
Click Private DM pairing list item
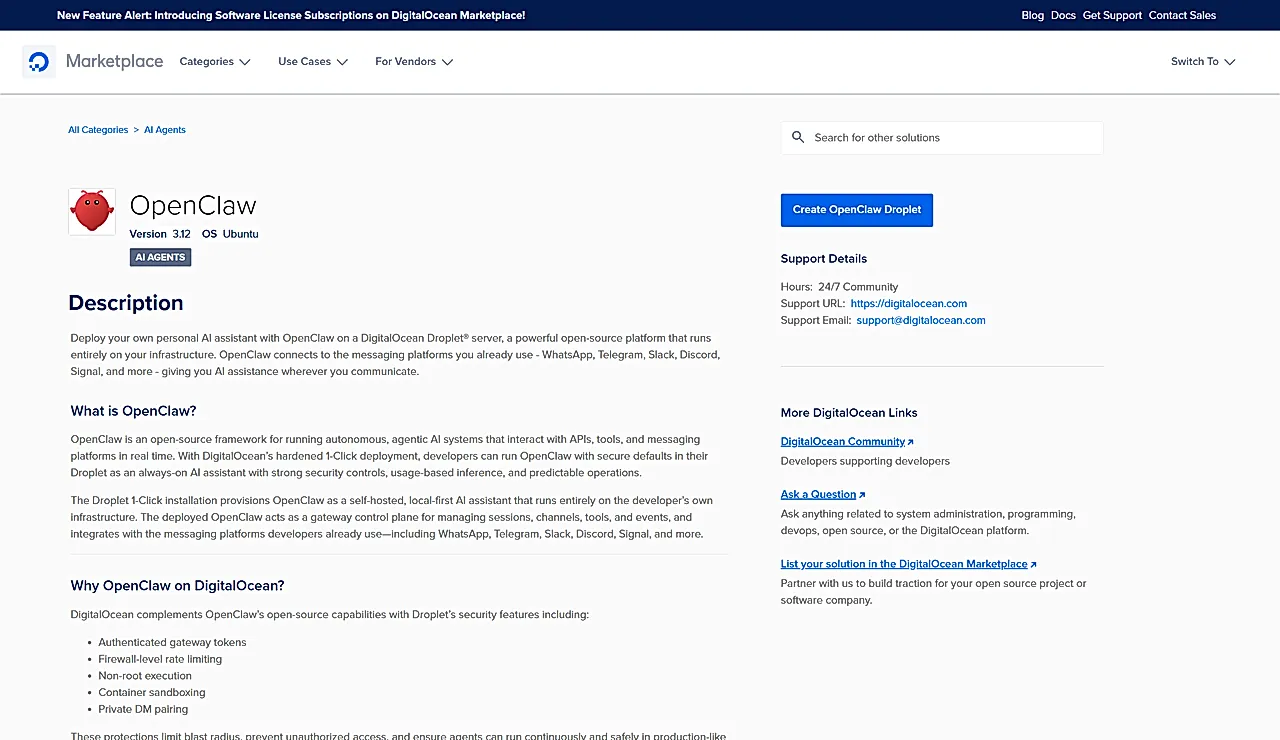point(143,710)
